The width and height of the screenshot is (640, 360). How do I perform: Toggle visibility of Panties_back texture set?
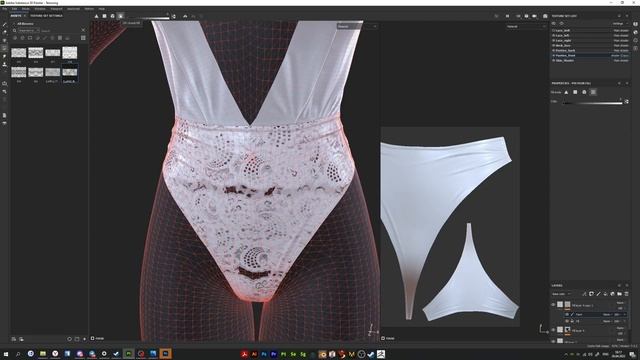pos(553,50)
